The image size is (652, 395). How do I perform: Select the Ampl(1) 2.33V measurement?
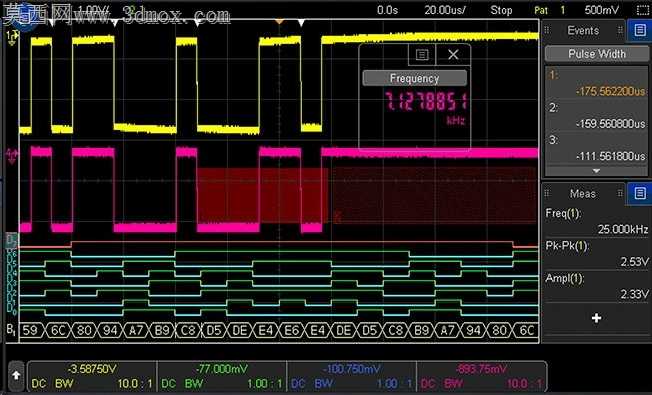tap(596, 286)
